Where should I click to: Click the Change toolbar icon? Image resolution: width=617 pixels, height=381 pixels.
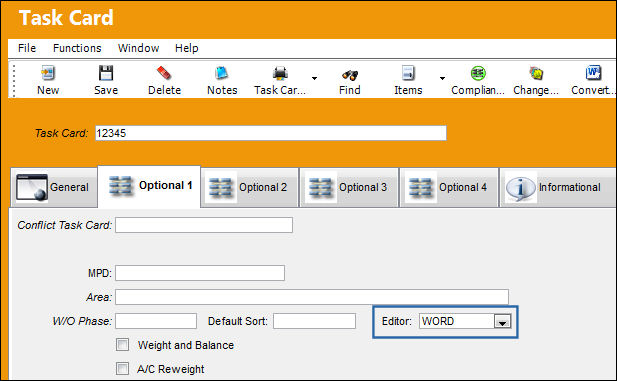pos(536,73)
